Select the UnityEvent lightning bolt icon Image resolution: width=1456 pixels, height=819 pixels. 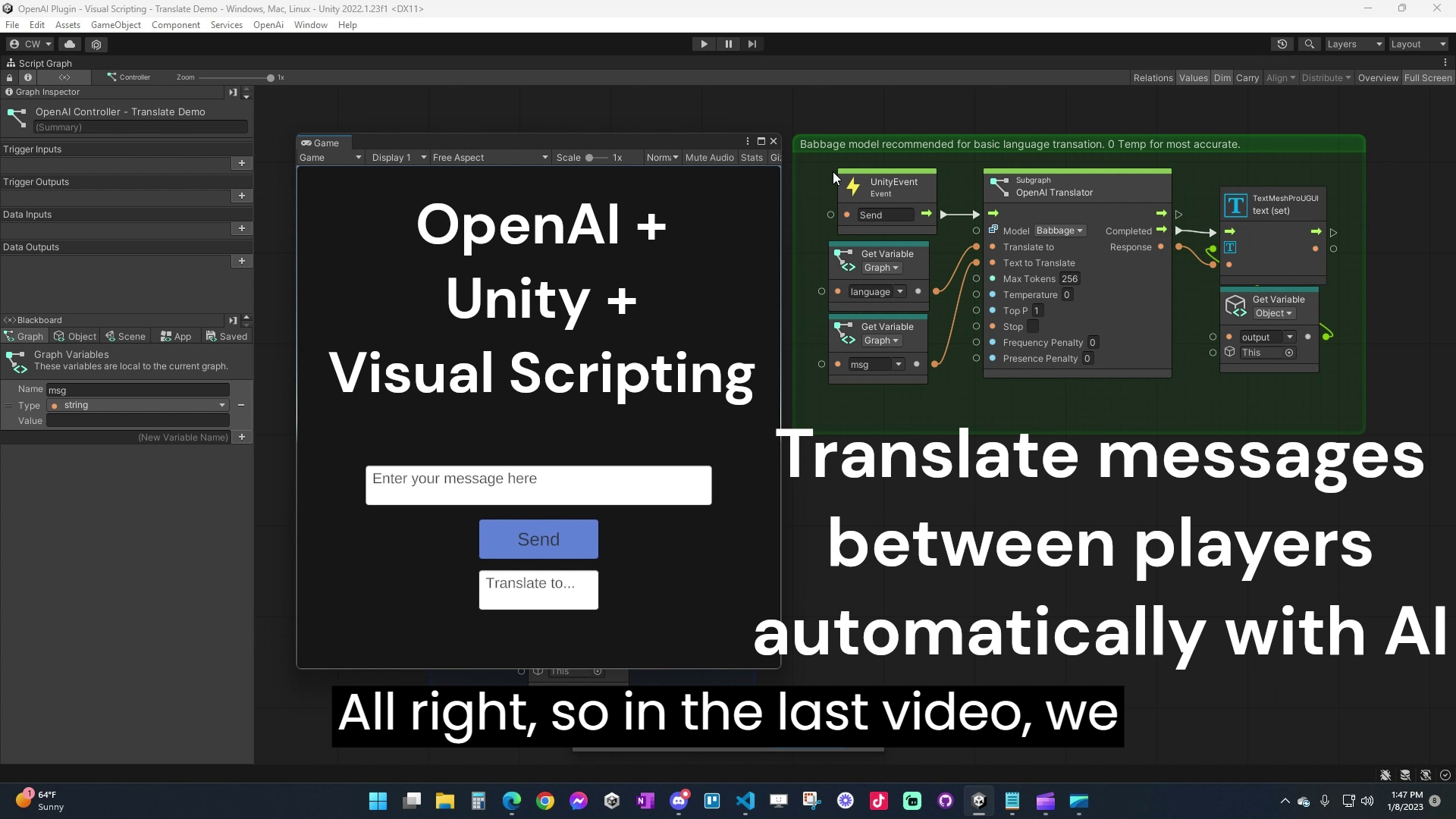click(854, 187)
